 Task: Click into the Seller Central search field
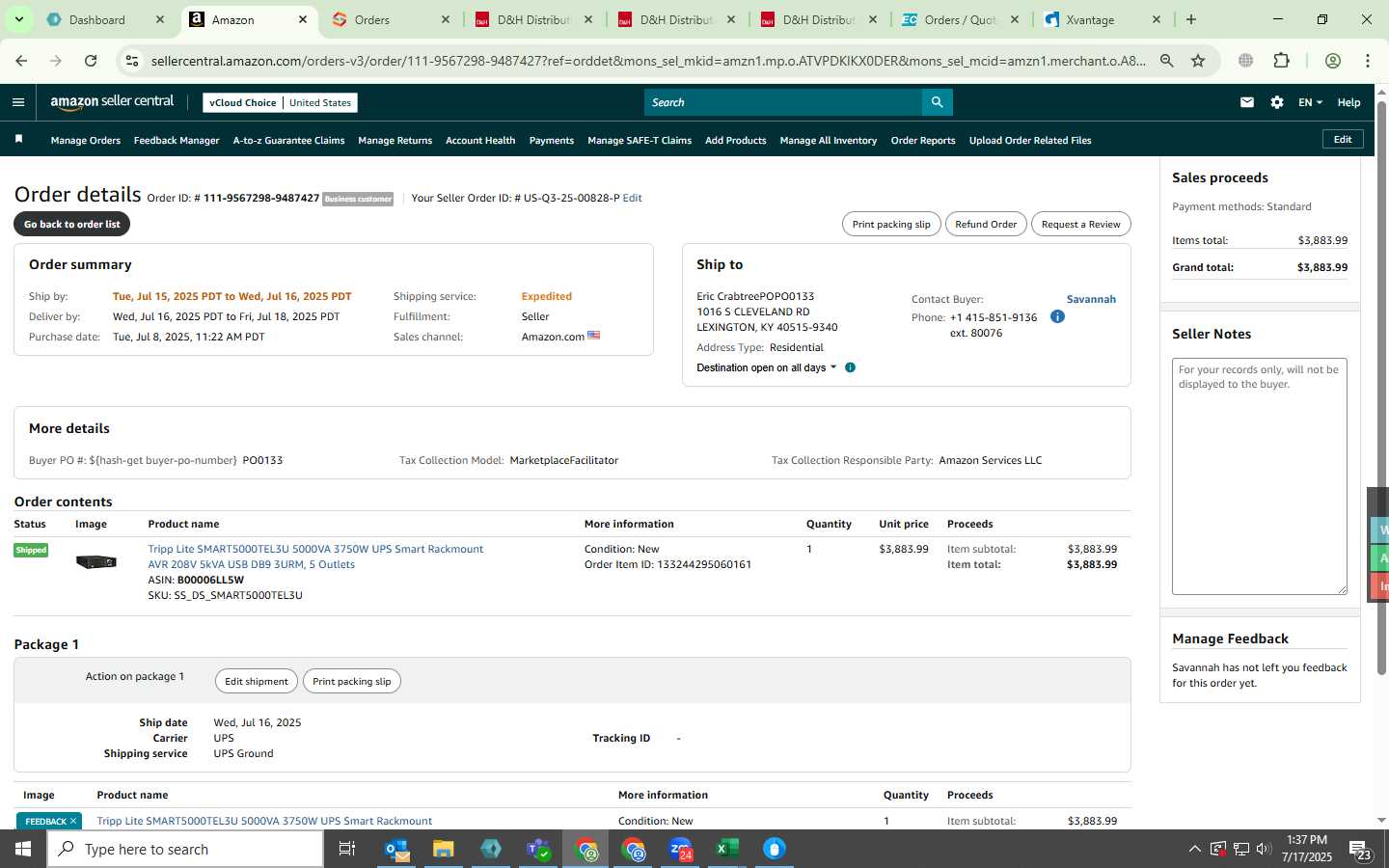click(x=783, y=102)
